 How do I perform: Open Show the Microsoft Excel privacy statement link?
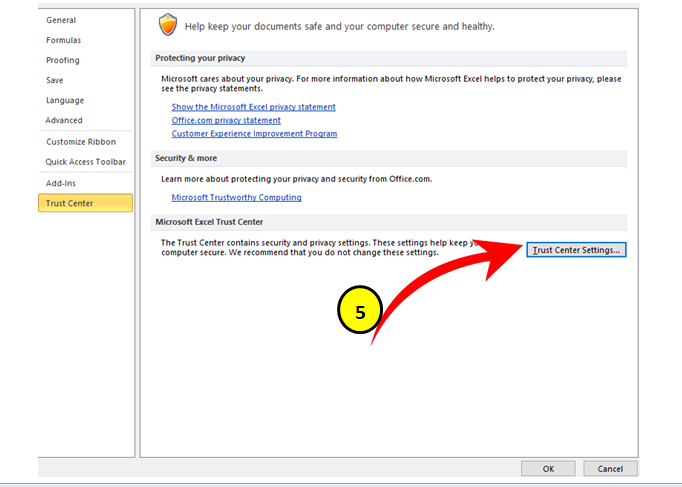tap(253, 107)
